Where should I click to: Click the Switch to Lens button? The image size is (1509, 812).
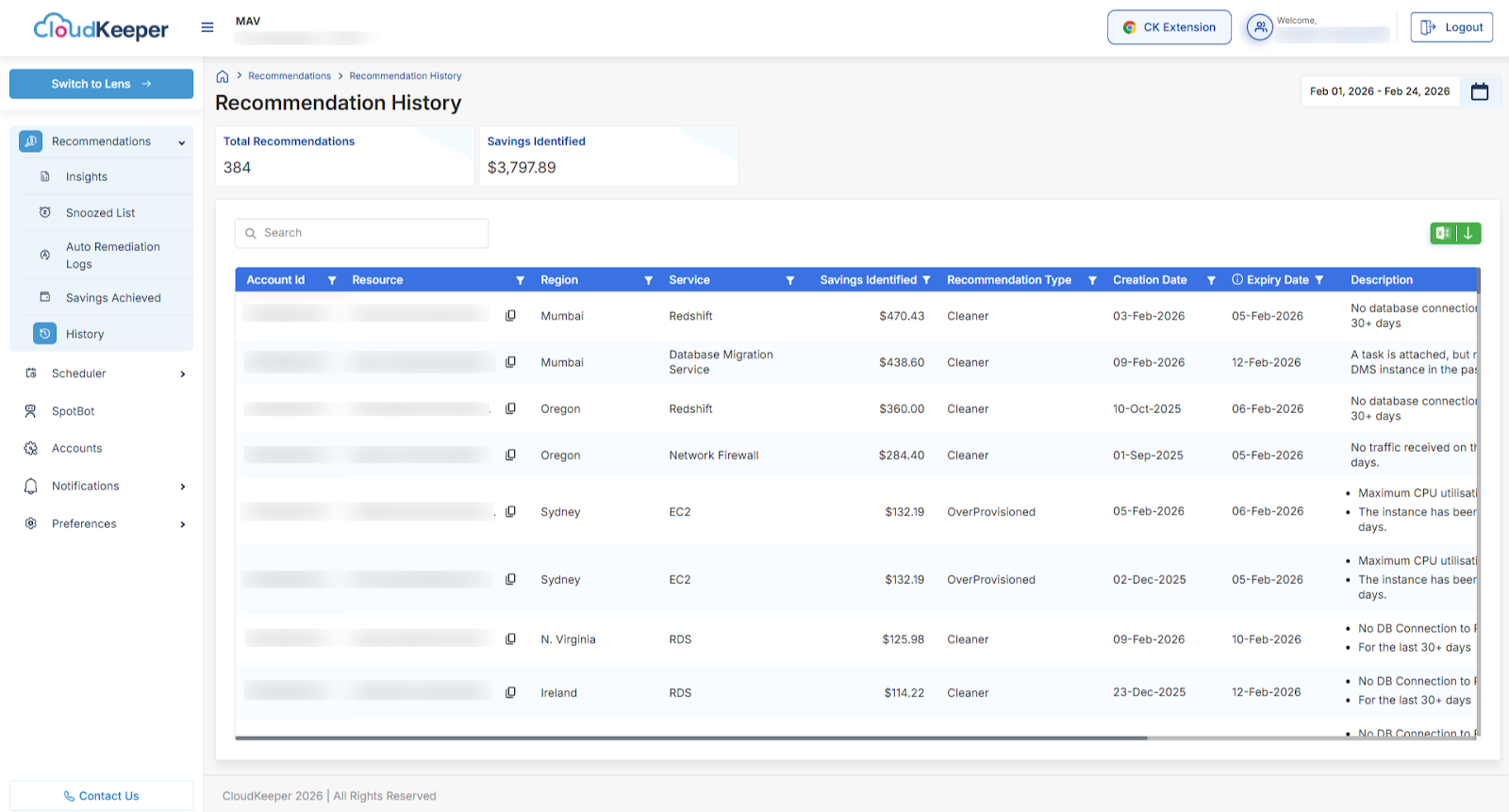101,84
